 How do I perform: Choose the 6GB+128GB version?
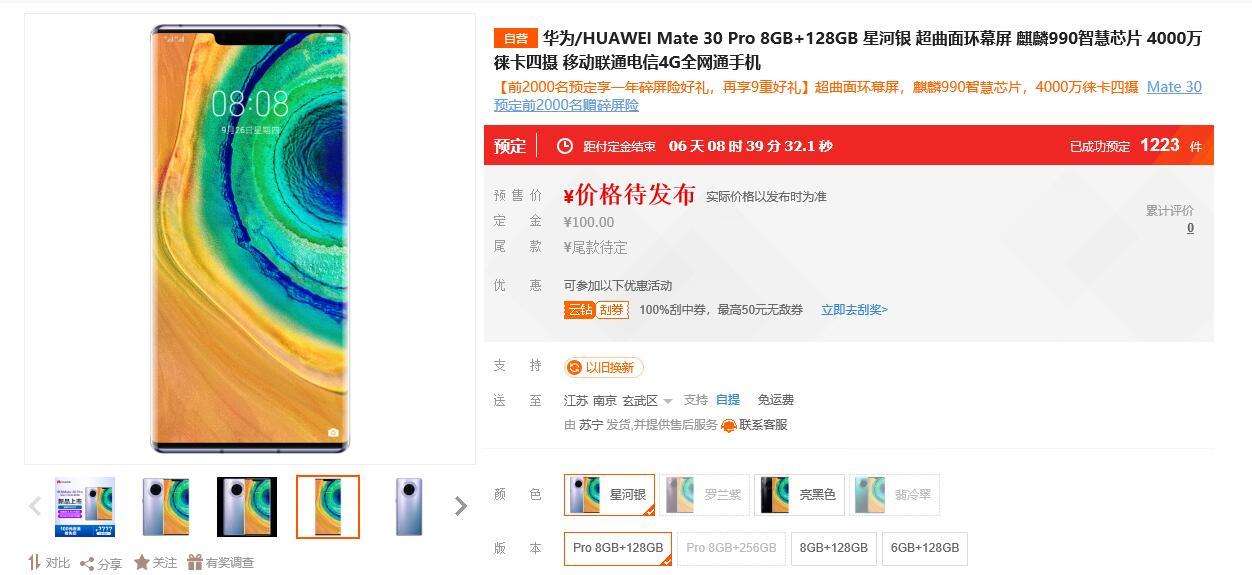(x=925, y=548)
